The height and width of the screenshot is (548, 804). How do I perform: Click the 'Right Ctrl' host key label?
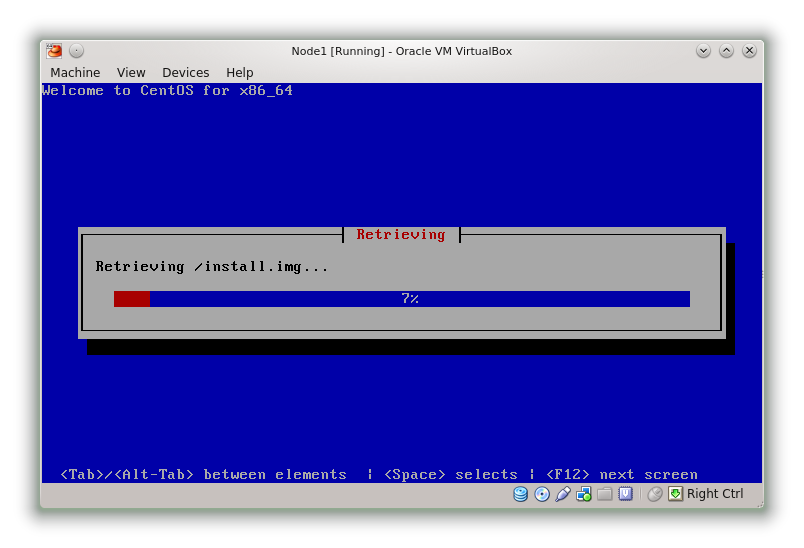pyautogui.click(x=715, y=494)
